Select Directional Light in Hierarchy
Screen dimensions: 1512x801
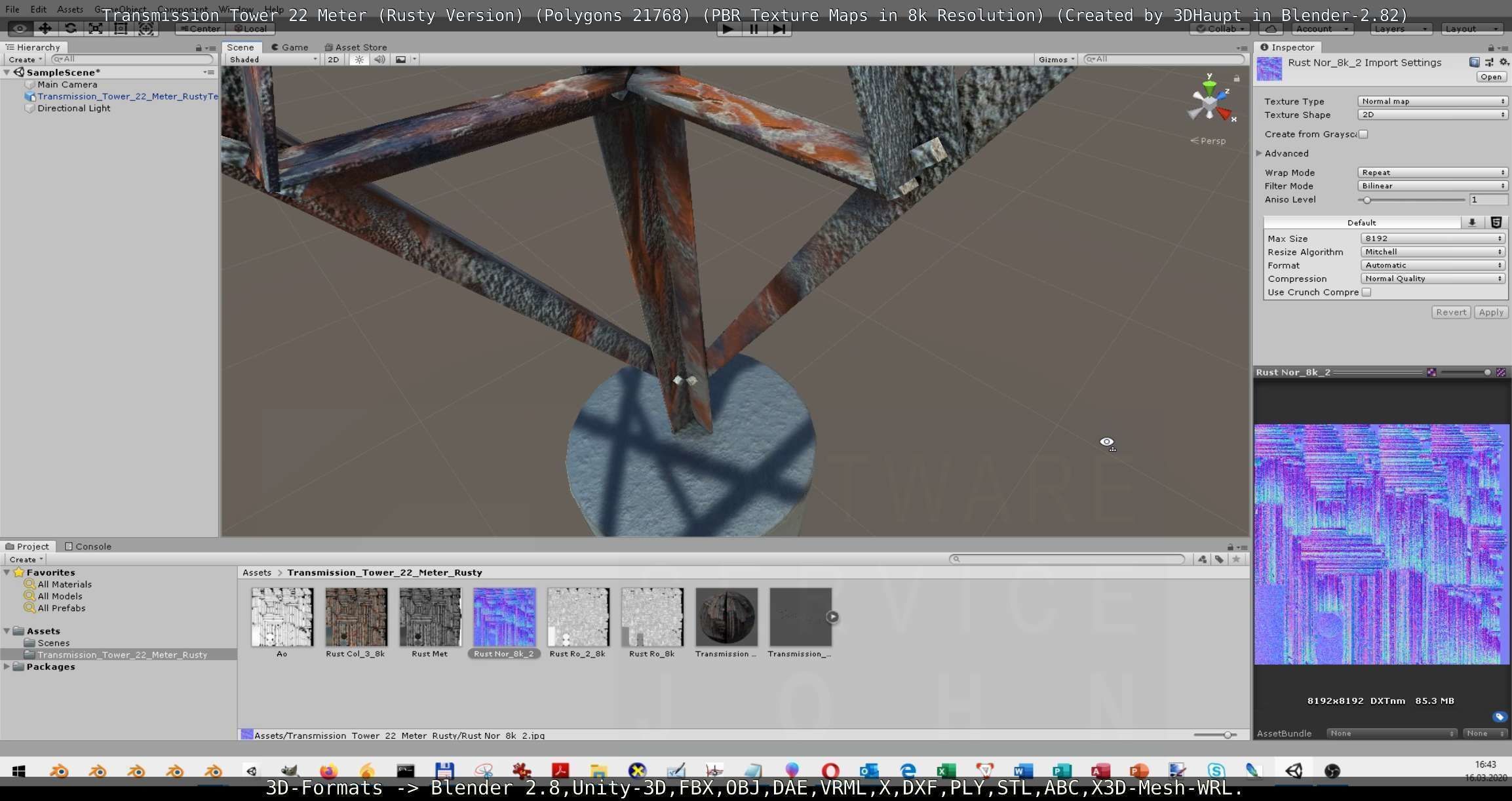coord(73,108)
